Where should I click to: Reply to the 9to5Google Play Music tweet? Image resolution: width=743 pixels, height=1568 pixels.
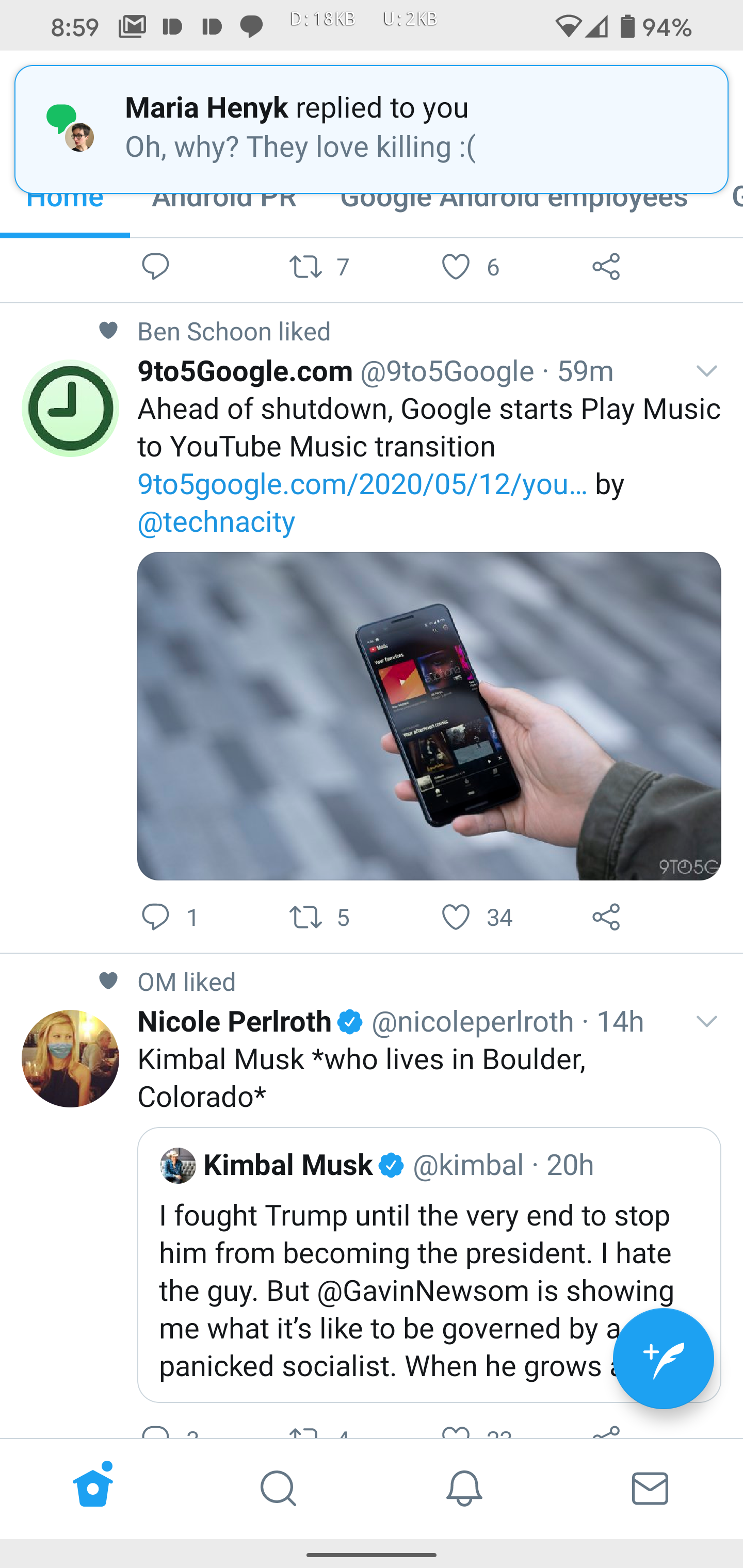click(155, 917)
